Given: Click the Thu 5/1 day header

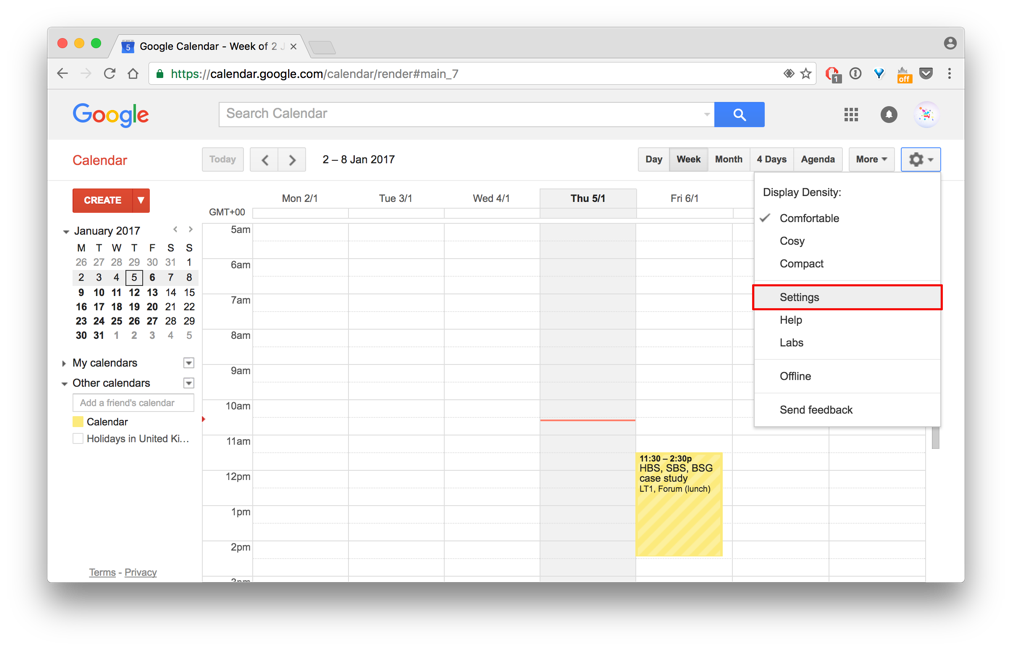Looking at the screenshot, I should tap(588, 198).
